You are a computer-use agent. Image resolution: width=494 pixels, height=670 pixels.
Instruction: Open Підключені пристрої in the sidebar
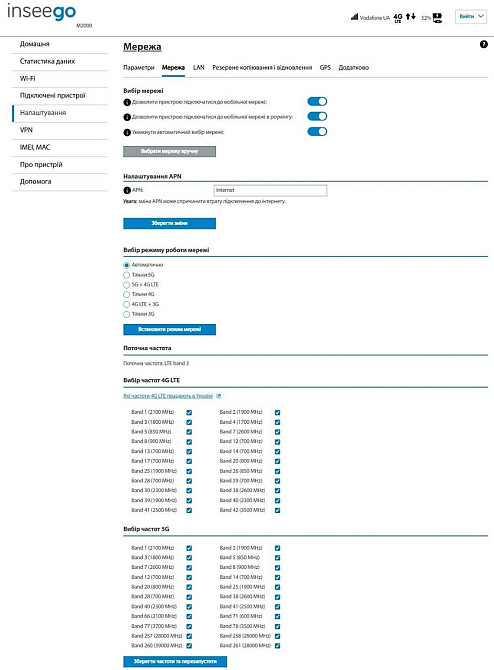[60, 96]
